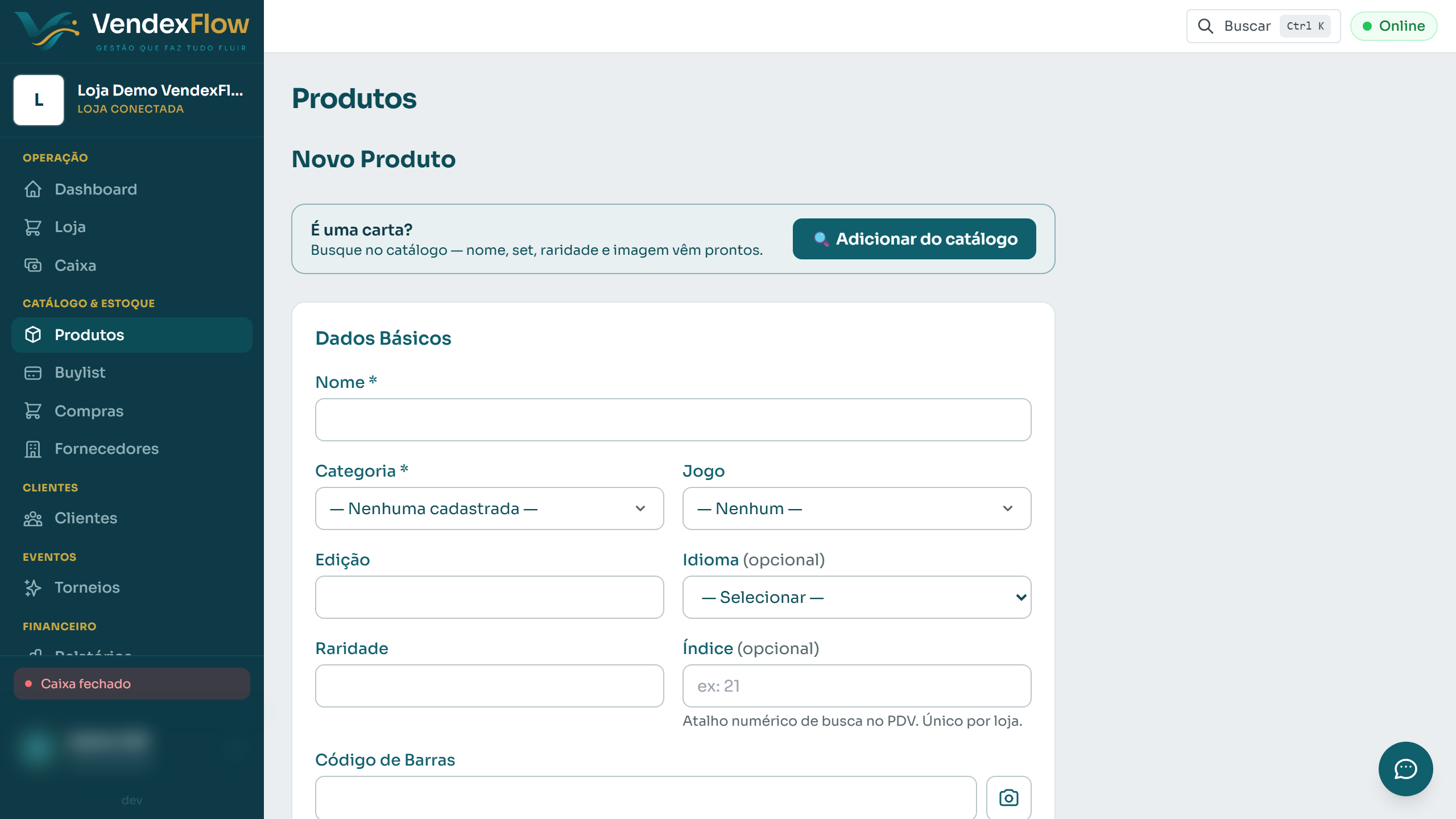Click the FINANCEIRO section label

(x=60, y=626)
